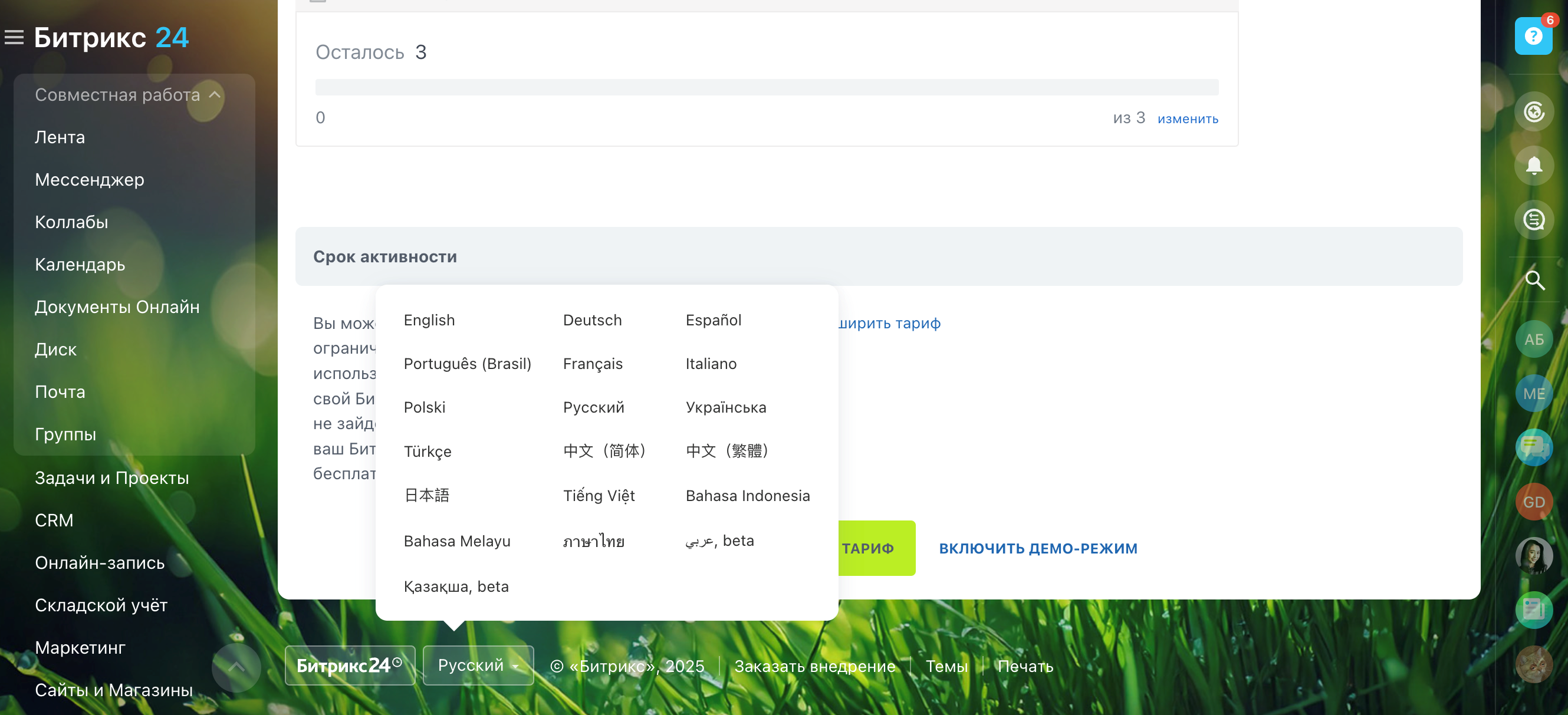The image size is (1568, 715).
Task: Switch language to Türkçe
Action: pyautogui.click(x=428, y=451)
